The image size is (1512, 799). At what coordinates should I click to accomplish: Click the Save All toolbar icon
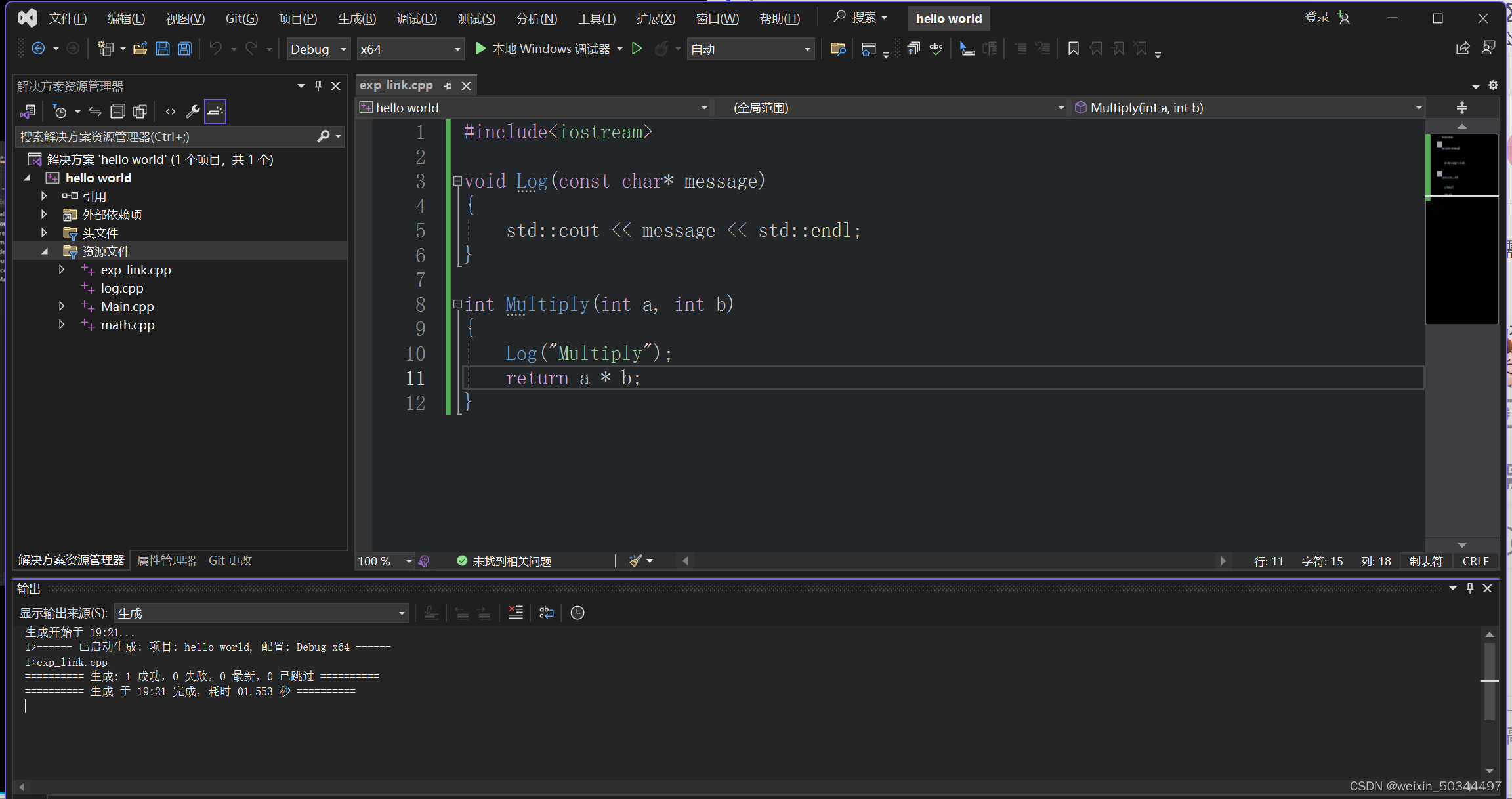(x=185, y=49)
